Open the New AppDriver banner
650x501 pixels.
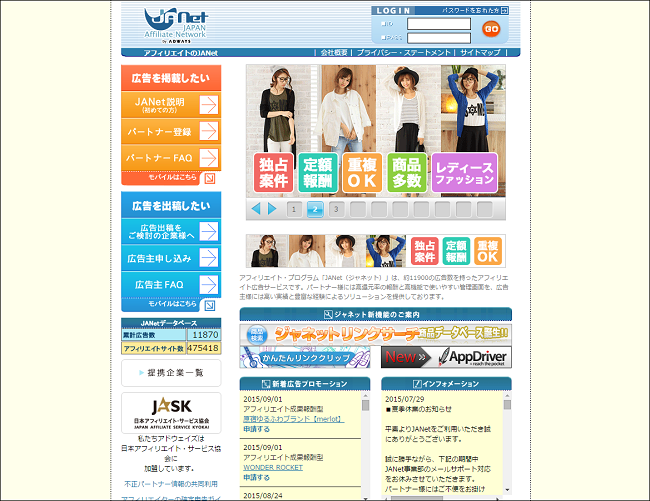coord(446,357)
